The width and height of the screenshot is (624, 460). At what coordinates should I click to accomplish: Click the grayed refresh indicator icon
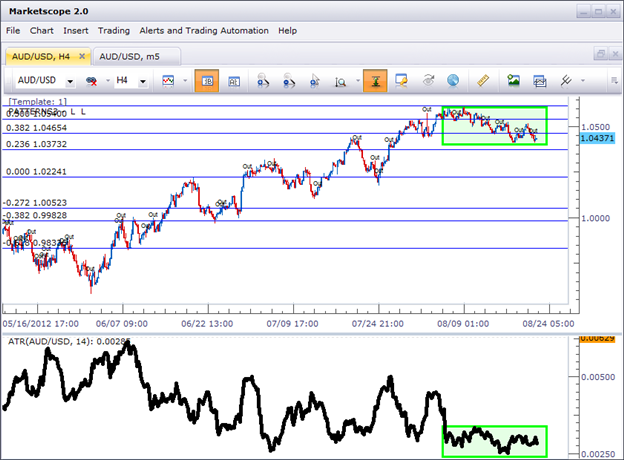point(428,81)
